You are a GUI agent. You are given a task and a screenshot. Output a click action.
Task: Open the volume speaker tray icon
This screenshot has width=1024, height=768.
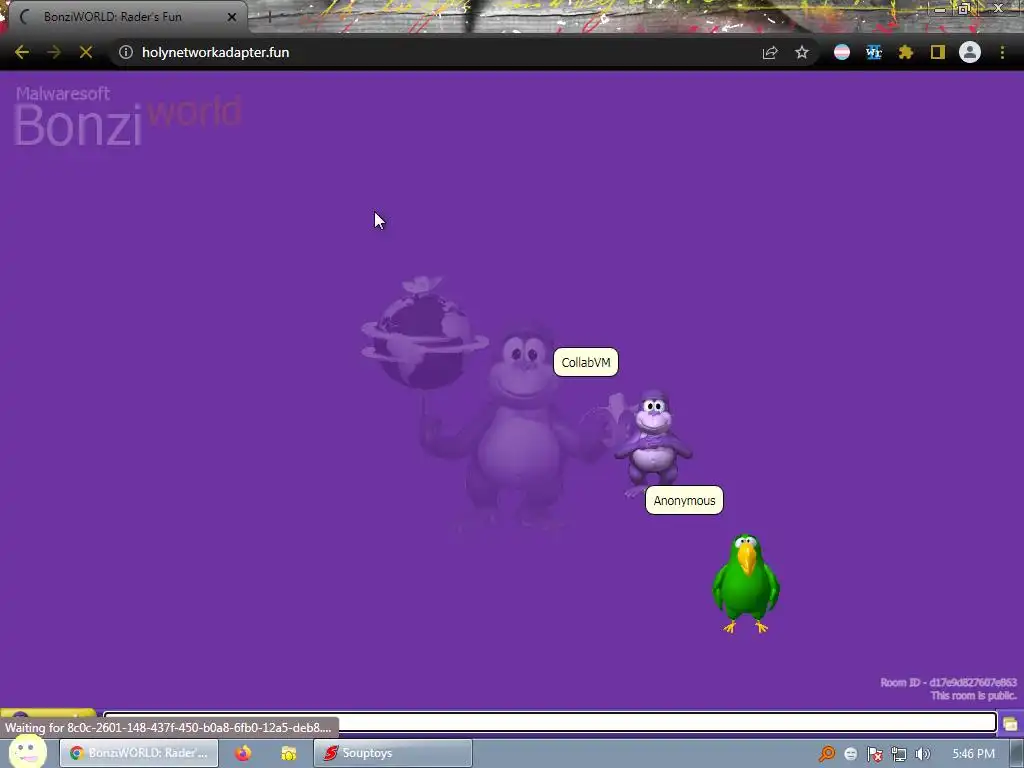coord(923,754)
